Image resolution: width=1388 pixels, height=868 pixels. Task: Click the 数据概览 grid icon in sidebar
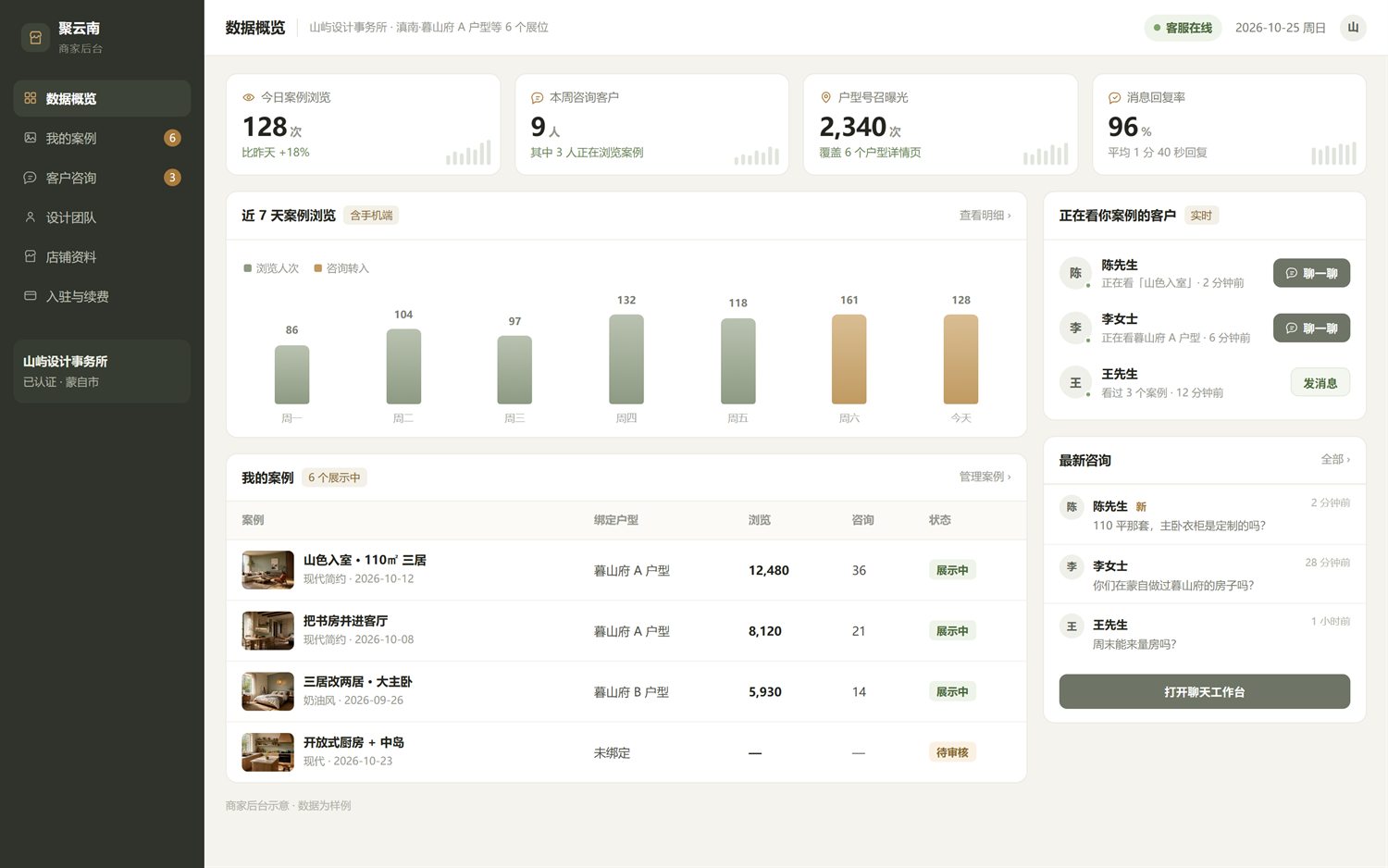[31, 98]
